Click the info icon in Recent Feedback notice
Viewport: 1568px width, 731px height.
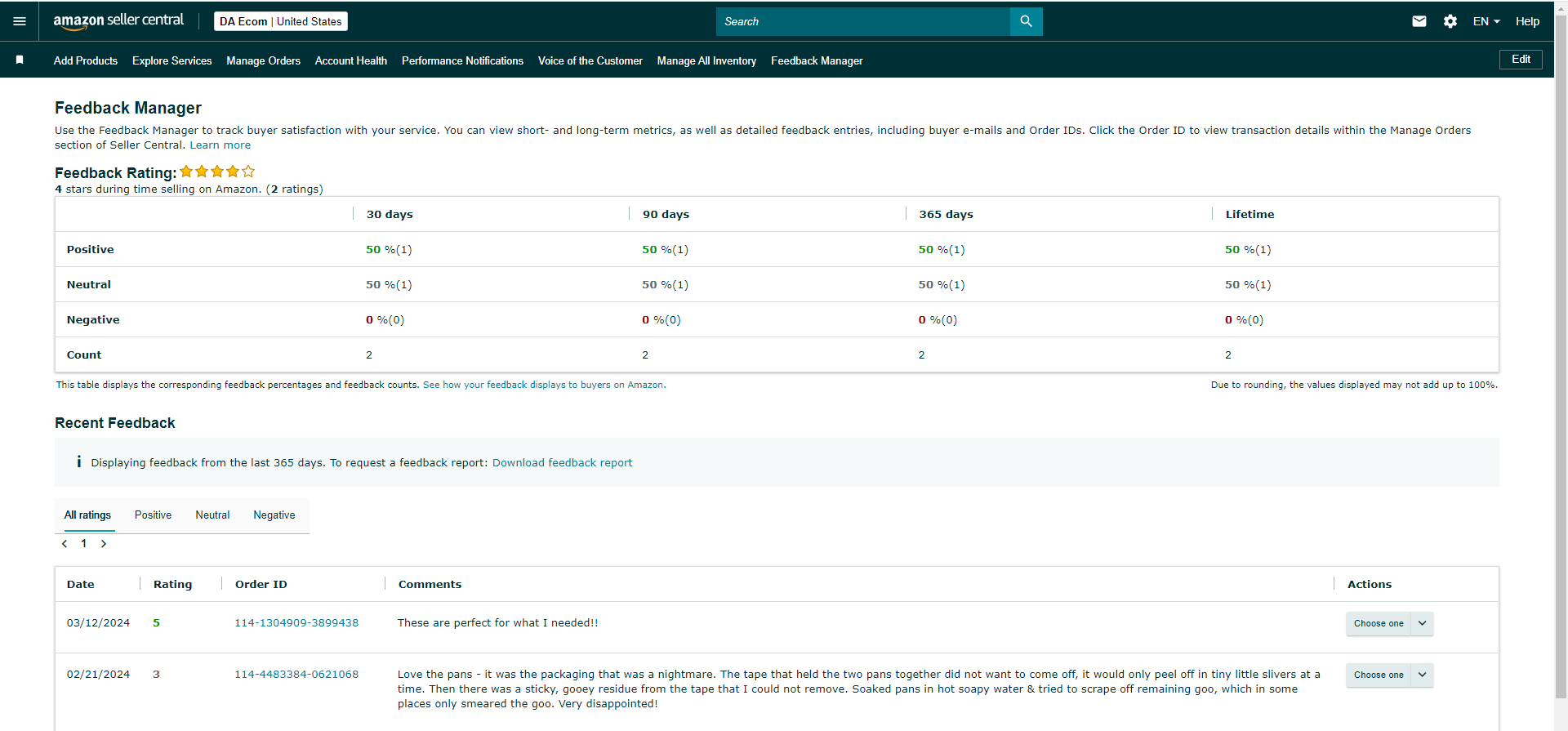[x=78, y=462]
